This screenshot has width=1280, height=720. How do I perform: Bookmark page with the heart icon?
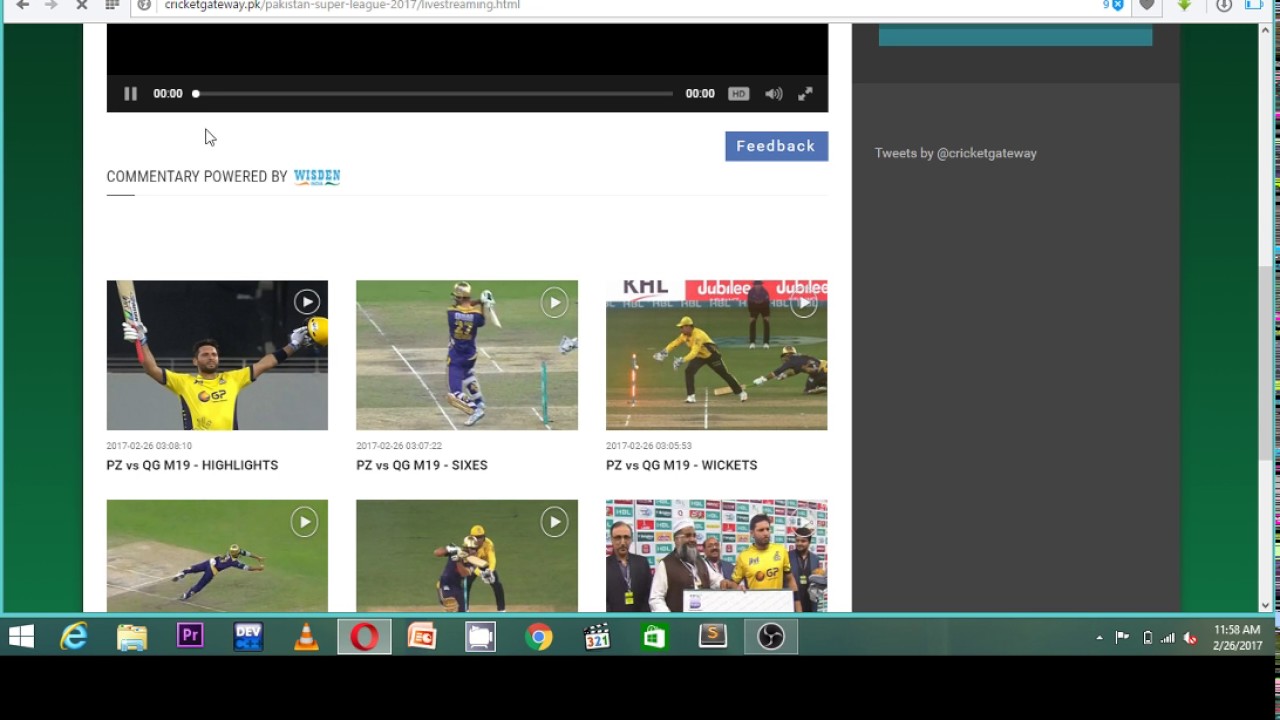(1147, 5)
